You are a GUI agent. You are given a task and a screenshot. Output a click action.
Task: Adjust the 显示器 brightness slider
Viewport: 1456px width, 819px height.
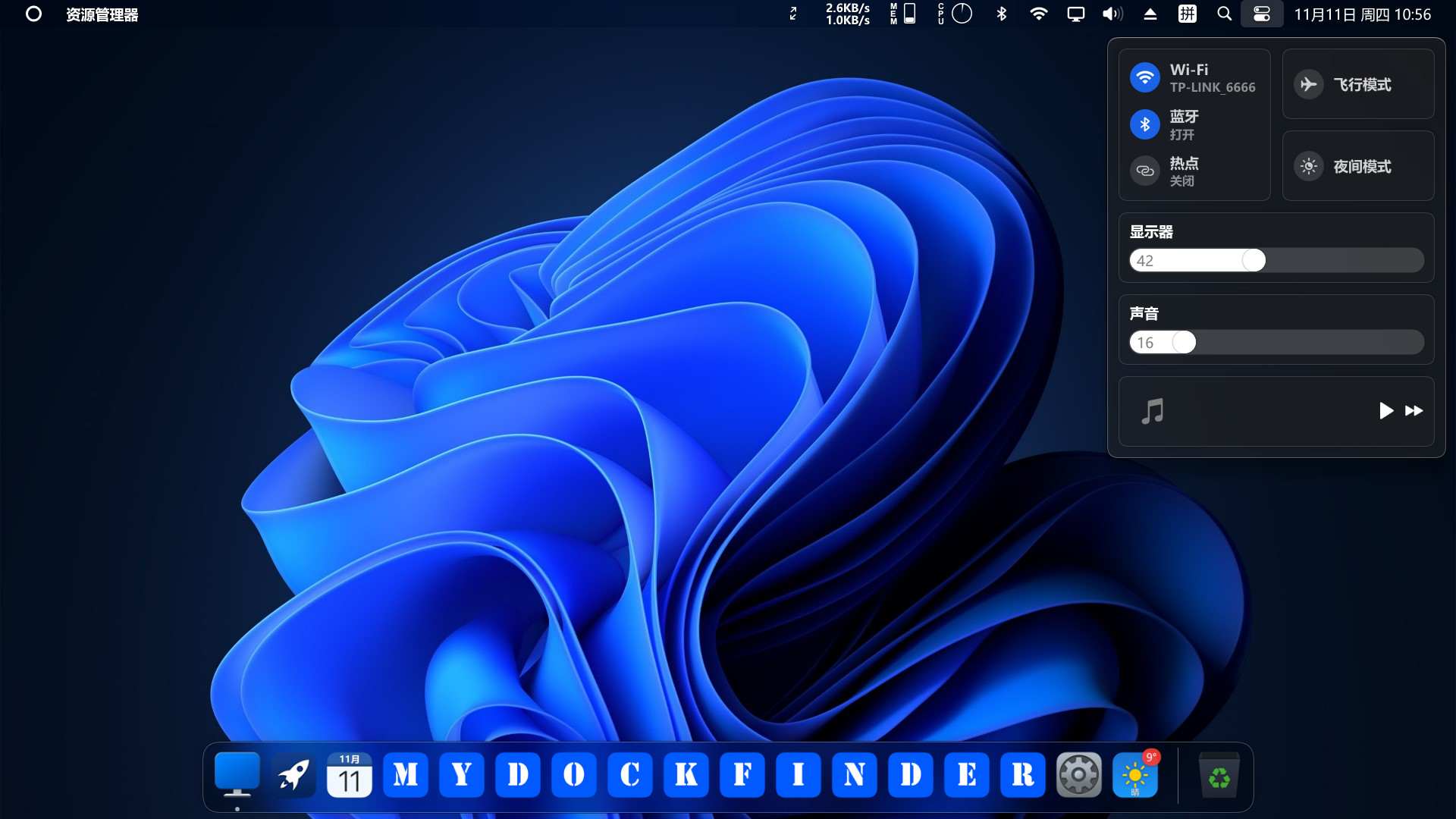(x=1253, y=260)
